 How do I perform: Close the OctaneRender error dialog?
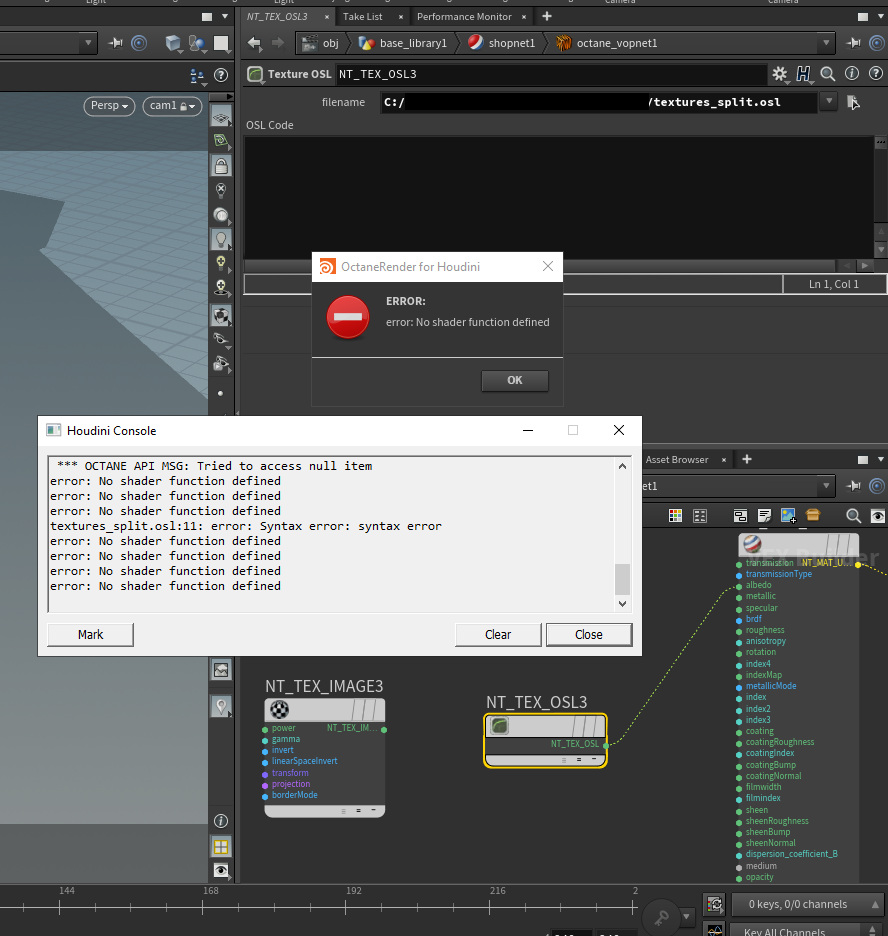548,266
